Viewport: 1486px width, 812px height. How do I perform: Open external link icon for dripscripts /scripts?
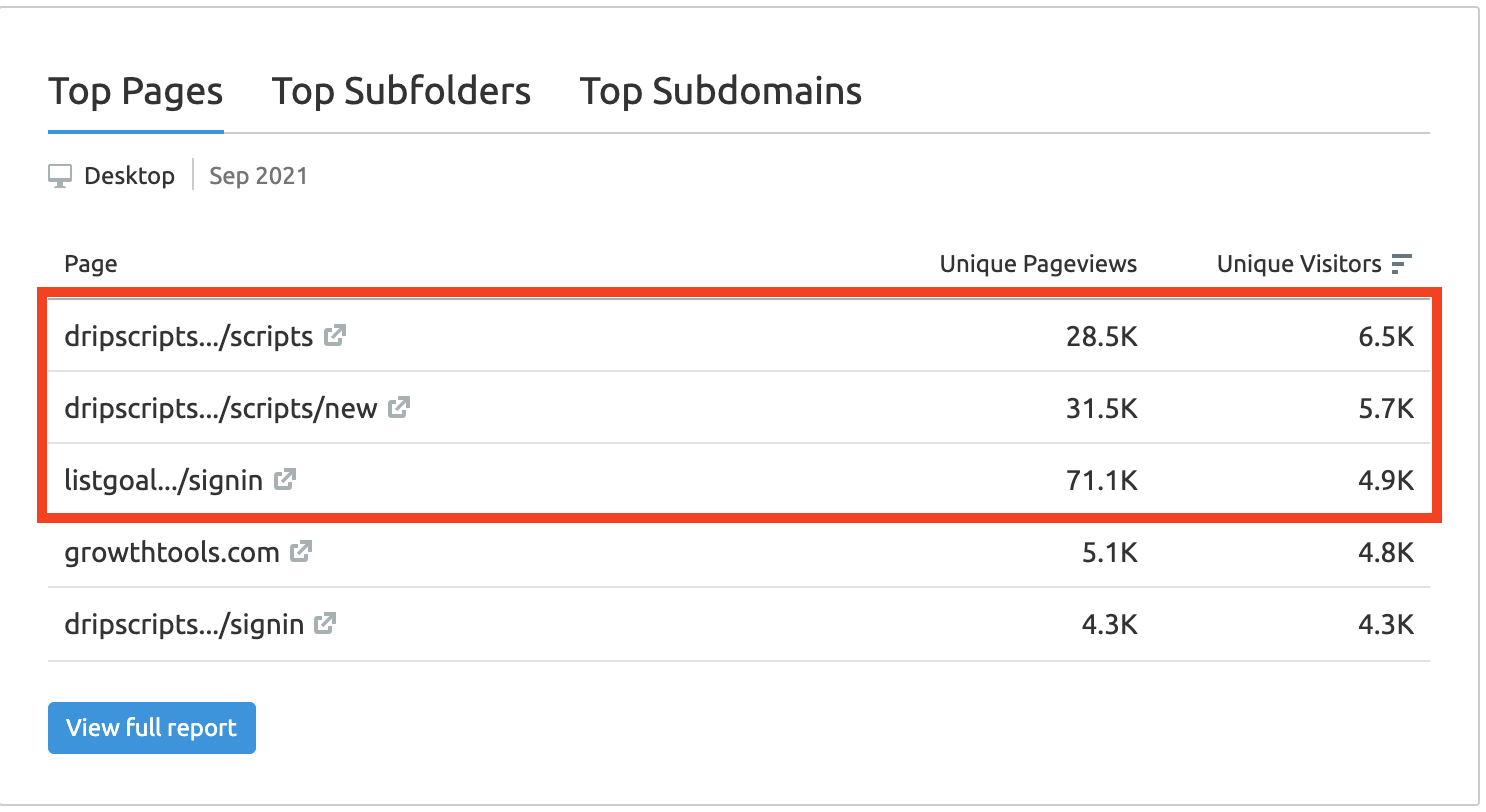click(335, 336)
